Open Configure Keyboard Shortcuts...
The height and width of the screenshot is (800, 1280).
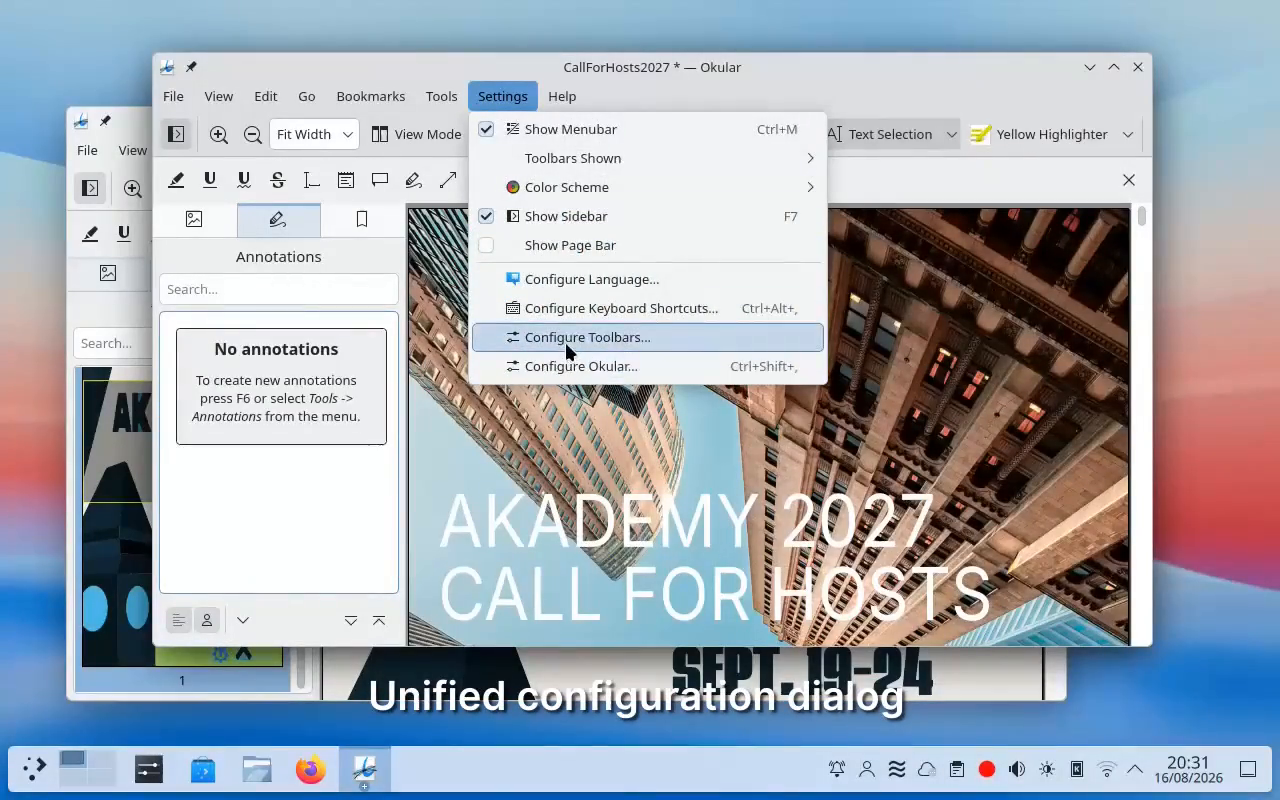tap(648, 308)
